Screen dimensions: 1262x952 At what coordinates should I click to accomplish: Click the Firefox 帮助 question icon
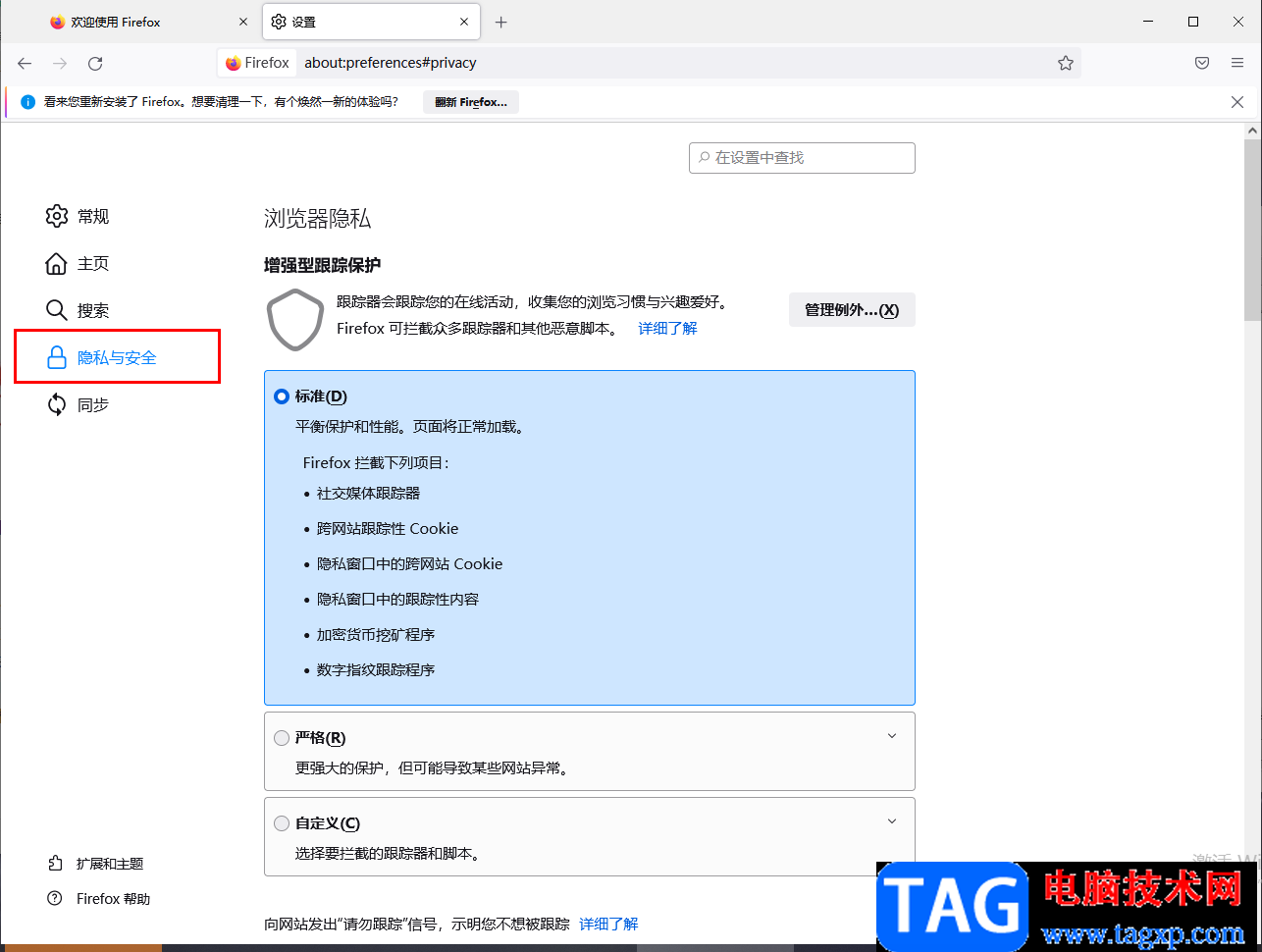tap(55, 899)
